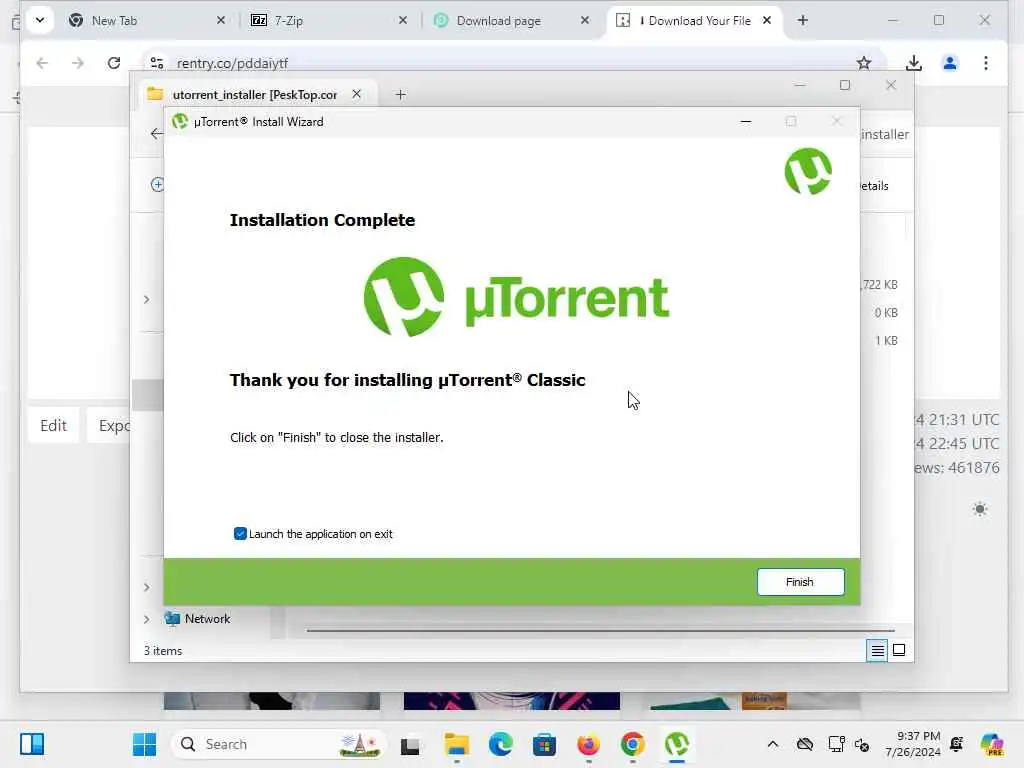Toggle Launch the application on exit checkbox
Screen dimensions: 1024x768
240,534
